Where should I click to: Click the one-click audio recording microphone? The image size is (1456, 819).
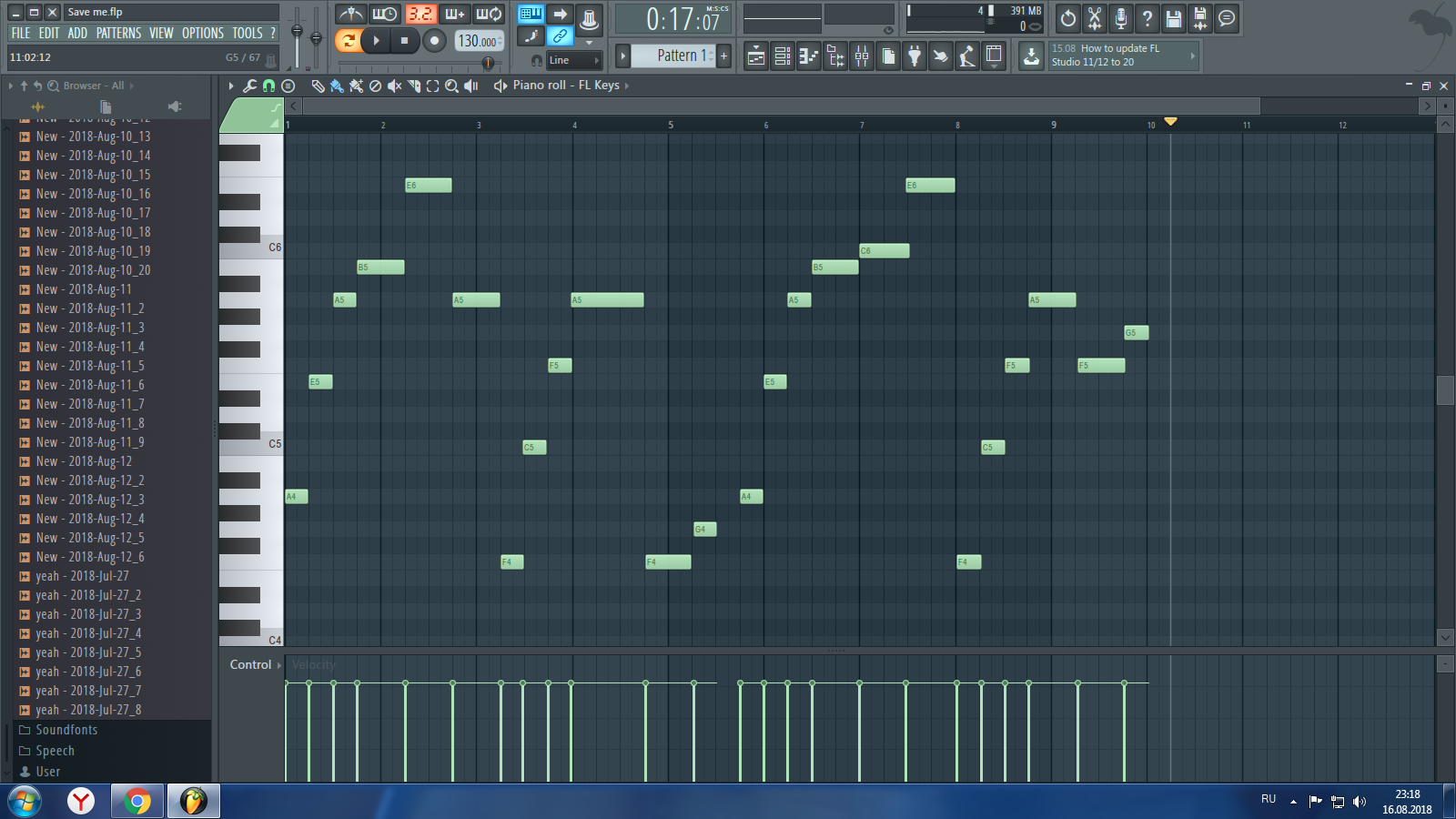point(1121,18)
